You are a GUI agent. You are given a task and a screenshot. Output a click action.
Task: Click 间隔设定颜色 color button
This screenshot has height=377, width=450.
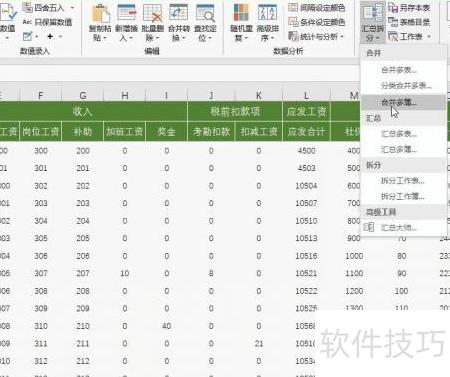(316, 8)
